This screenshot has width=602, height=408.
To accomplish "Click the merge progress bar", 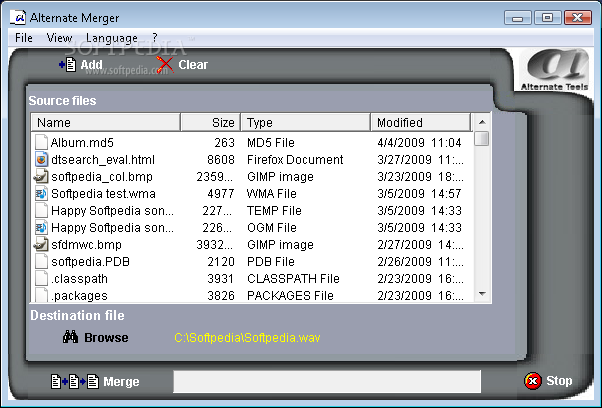I will click(327, 381).
